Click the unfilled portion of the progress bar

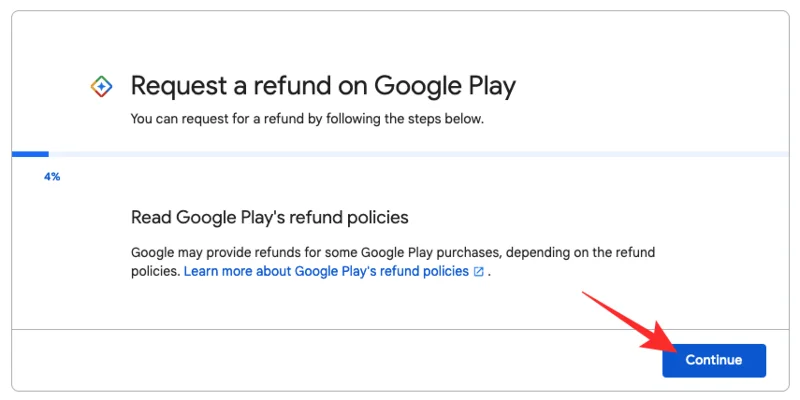point(400,154)
